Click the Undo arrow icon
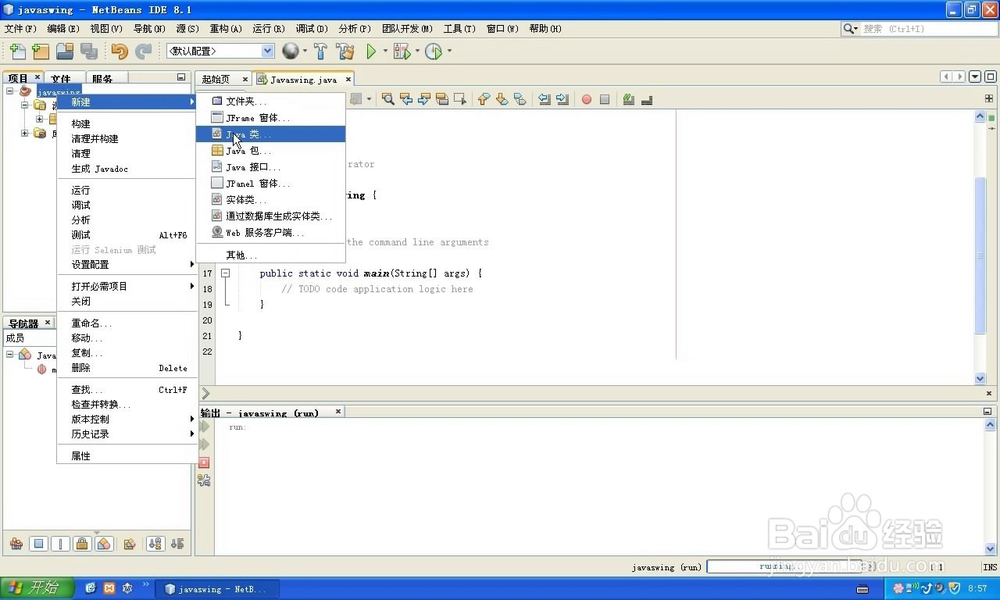 pyautogui.click(x=119, y=51)
